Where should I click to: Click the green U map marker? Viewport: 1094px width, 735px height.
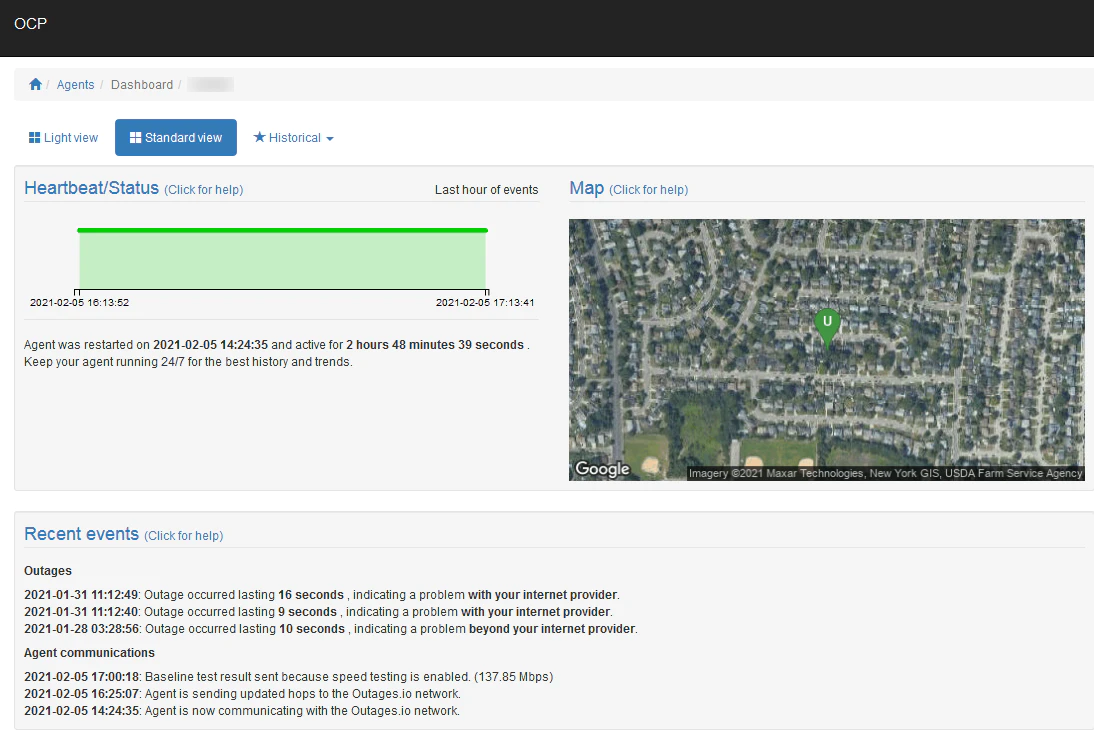[x=827, y=327]
